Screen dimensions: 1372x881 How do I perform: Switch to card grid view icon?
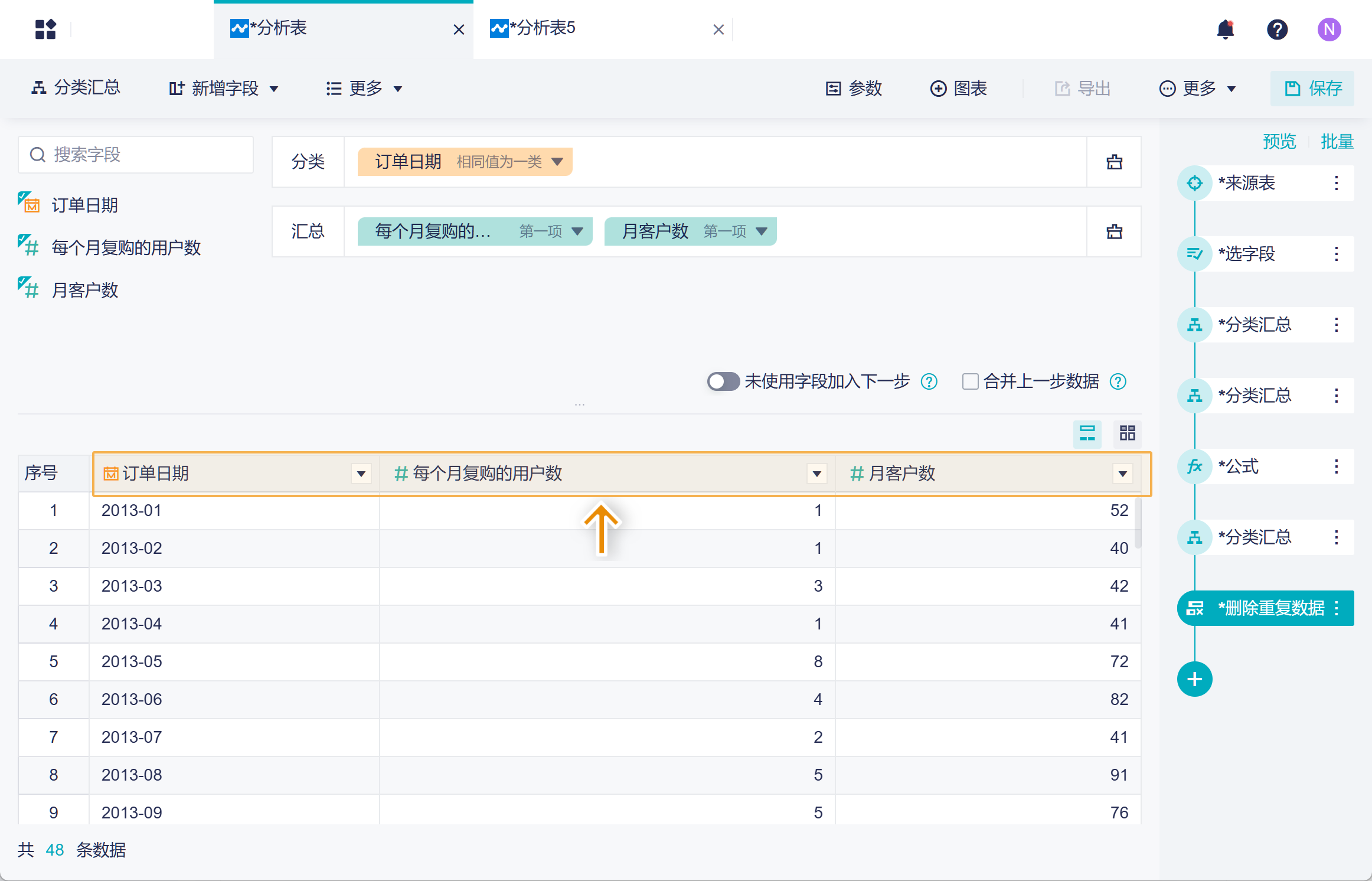pyautogui.click(x=1127, y=433)
